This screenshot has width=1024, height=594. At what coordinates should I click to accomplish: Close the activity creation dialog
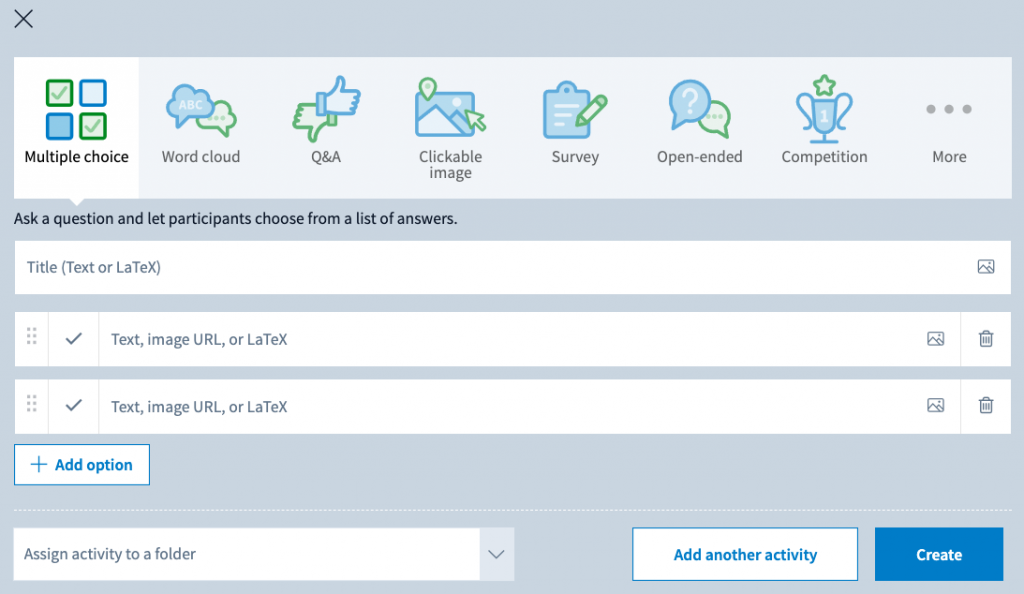point(23,19)
